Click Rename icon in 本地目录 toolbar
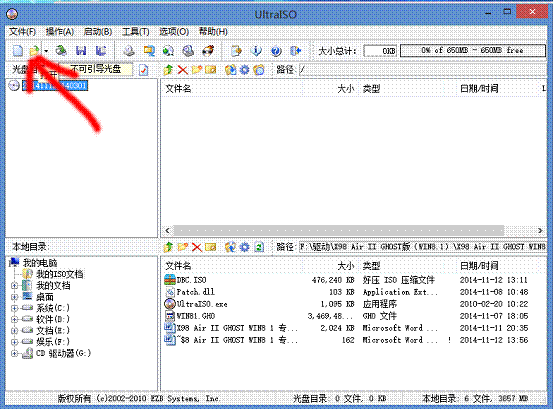The width and height of the screenshot is (554, 410). pos(211,247)
